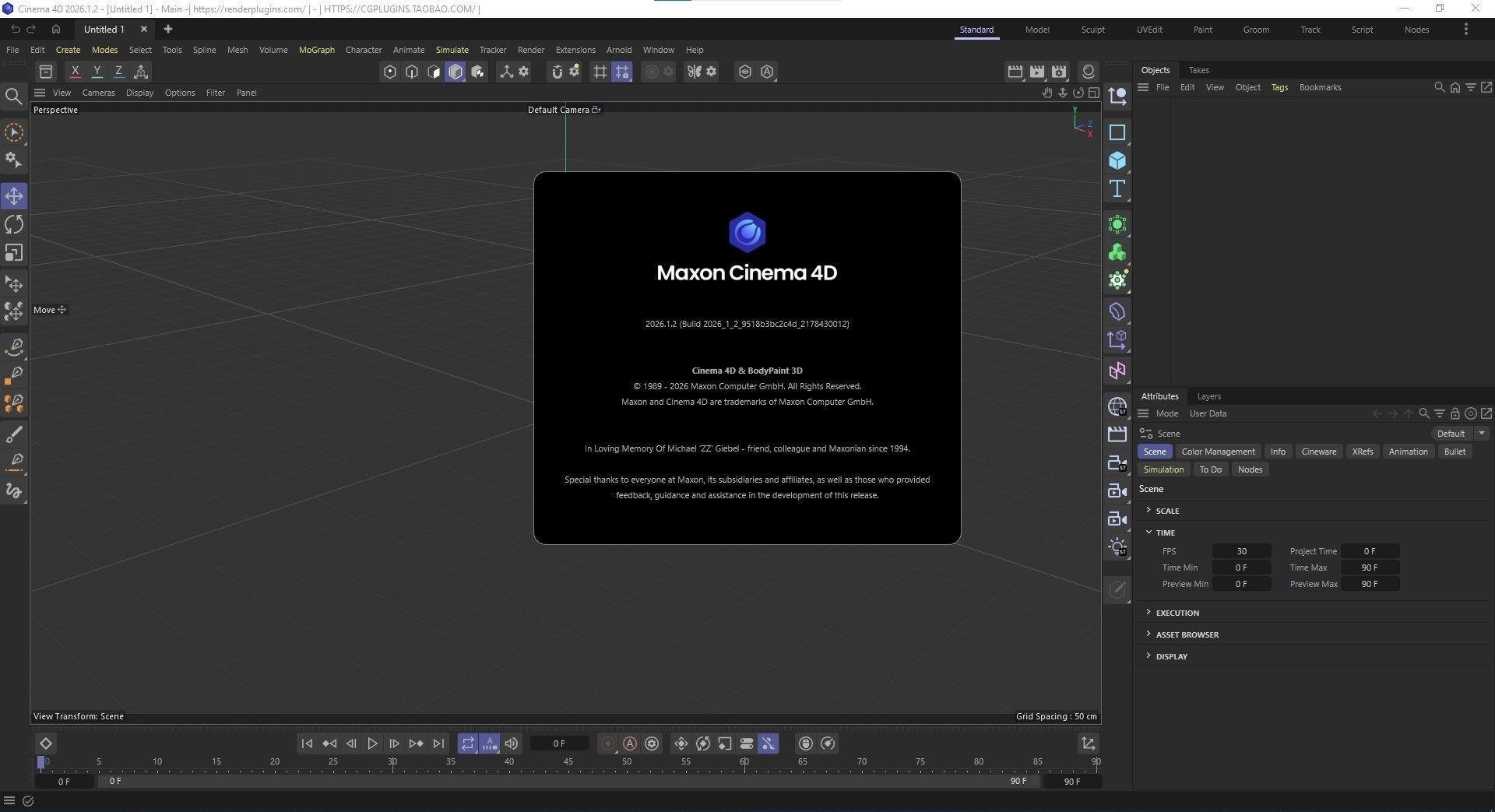Open the MoGraph menu

[x=316, y=50]
